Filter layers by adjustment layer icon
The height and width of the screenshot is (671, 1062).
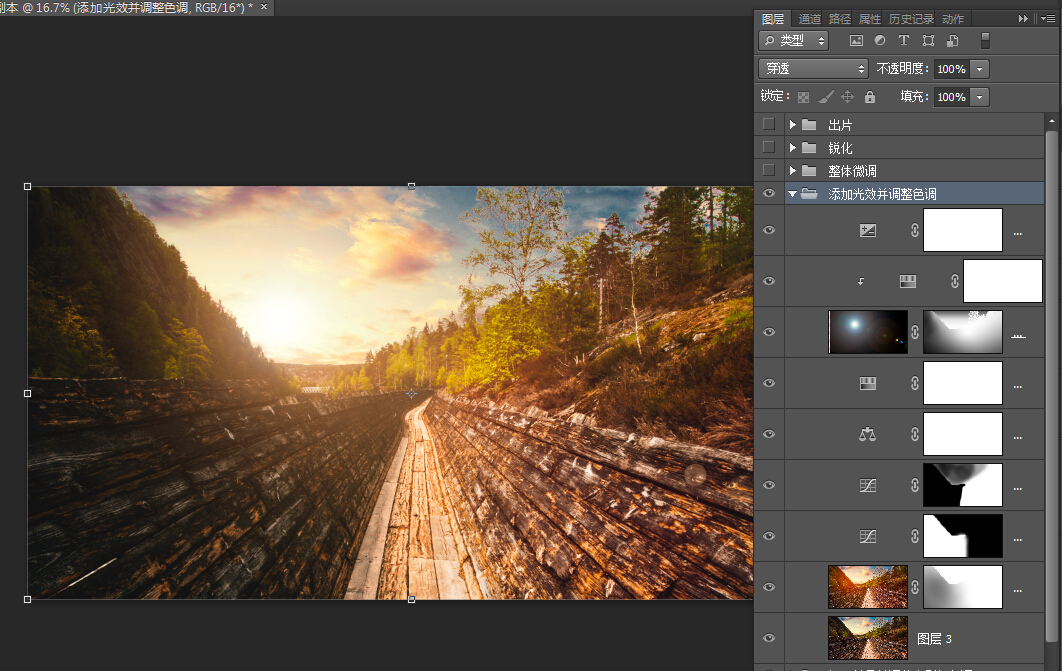tap(880, 41)
